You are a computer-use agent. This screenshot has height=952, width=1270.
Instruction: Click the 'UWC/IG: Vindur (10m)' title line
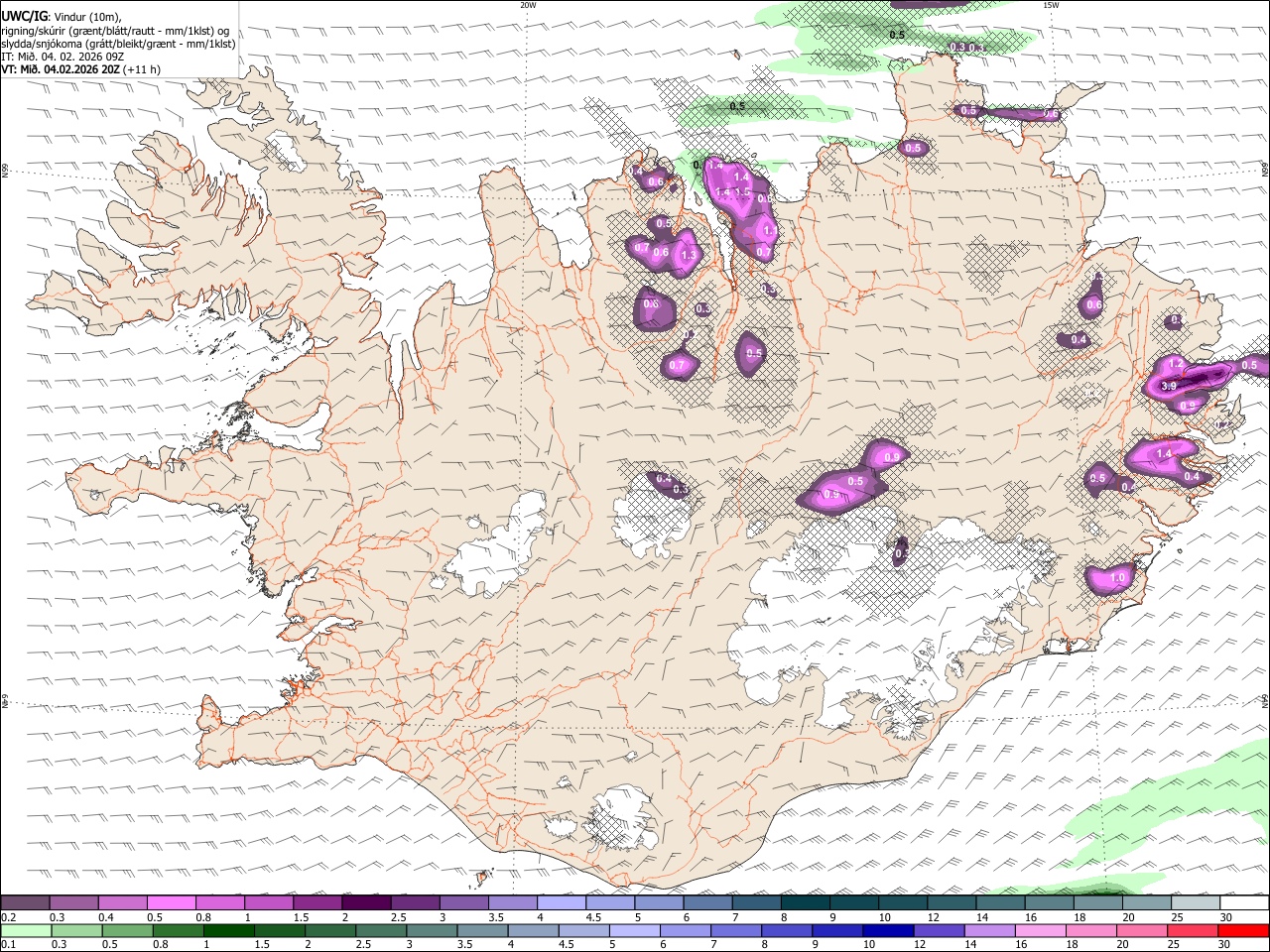61,17
